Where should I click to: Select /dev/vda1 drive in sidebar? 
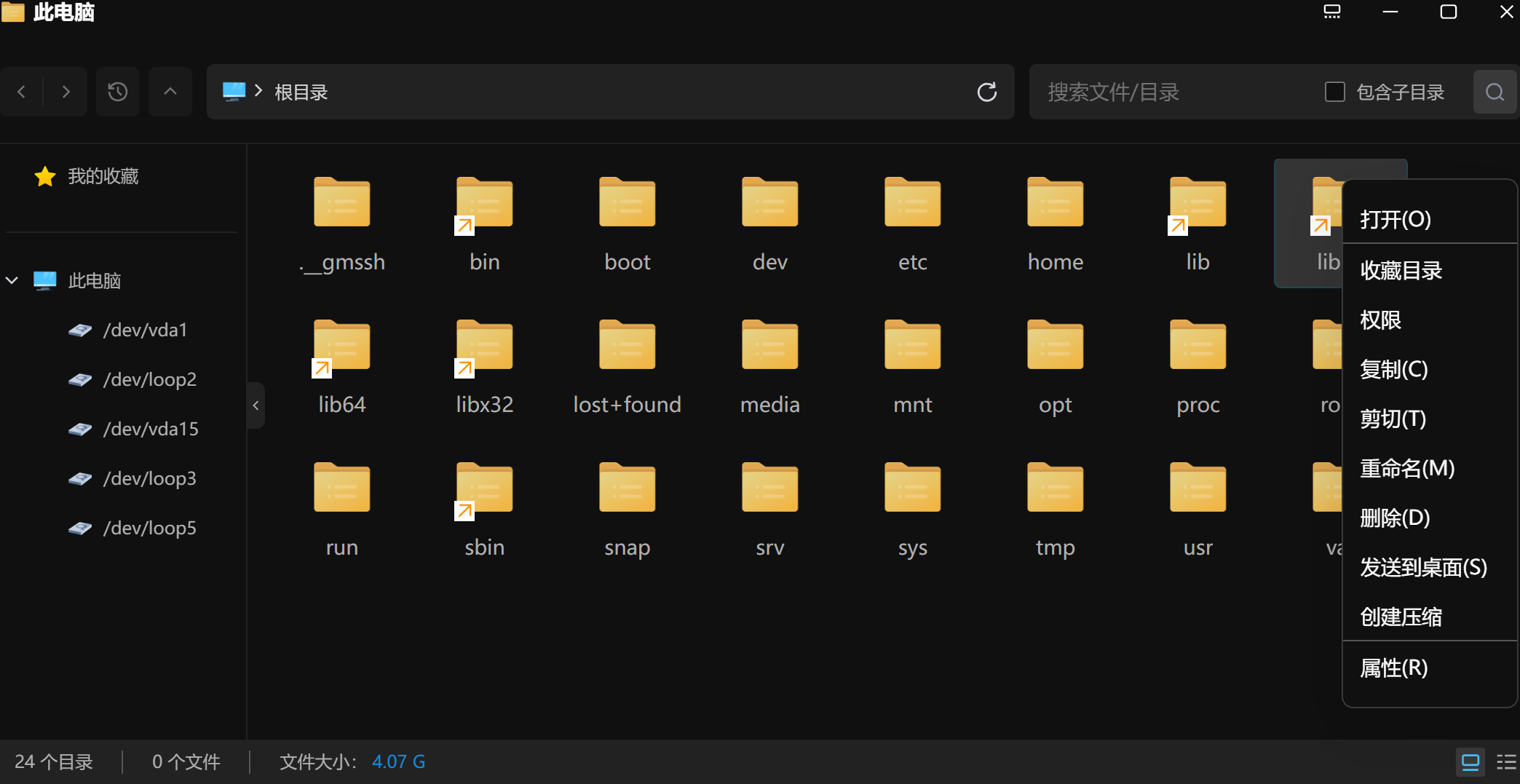click(x=145, y=330)
